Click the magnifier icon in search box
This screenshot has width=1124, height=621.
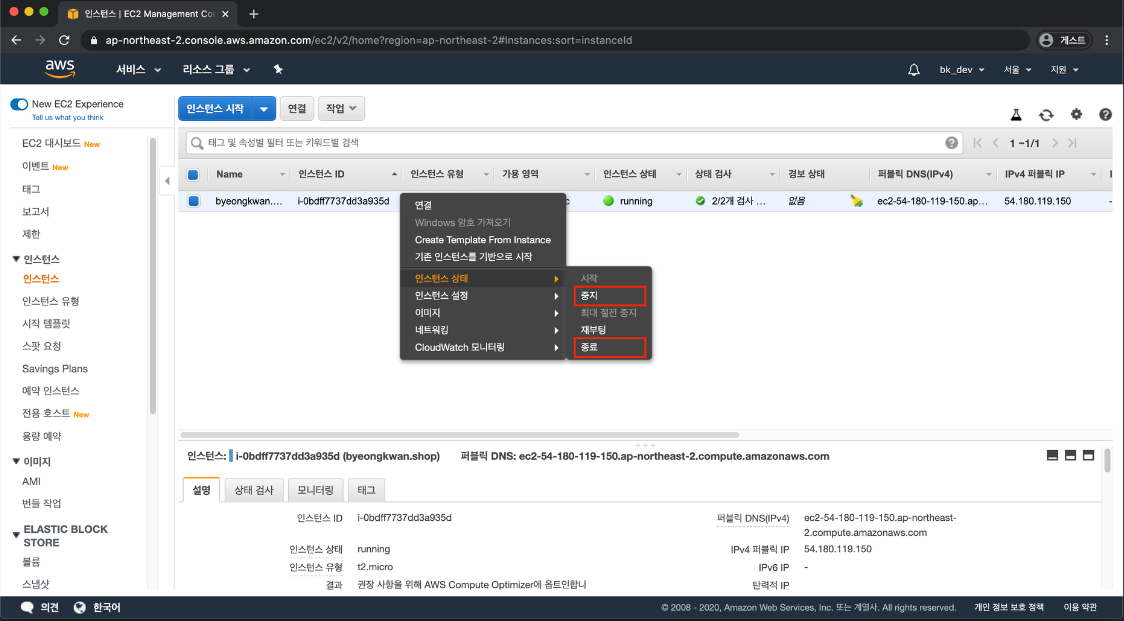point(197,143)
